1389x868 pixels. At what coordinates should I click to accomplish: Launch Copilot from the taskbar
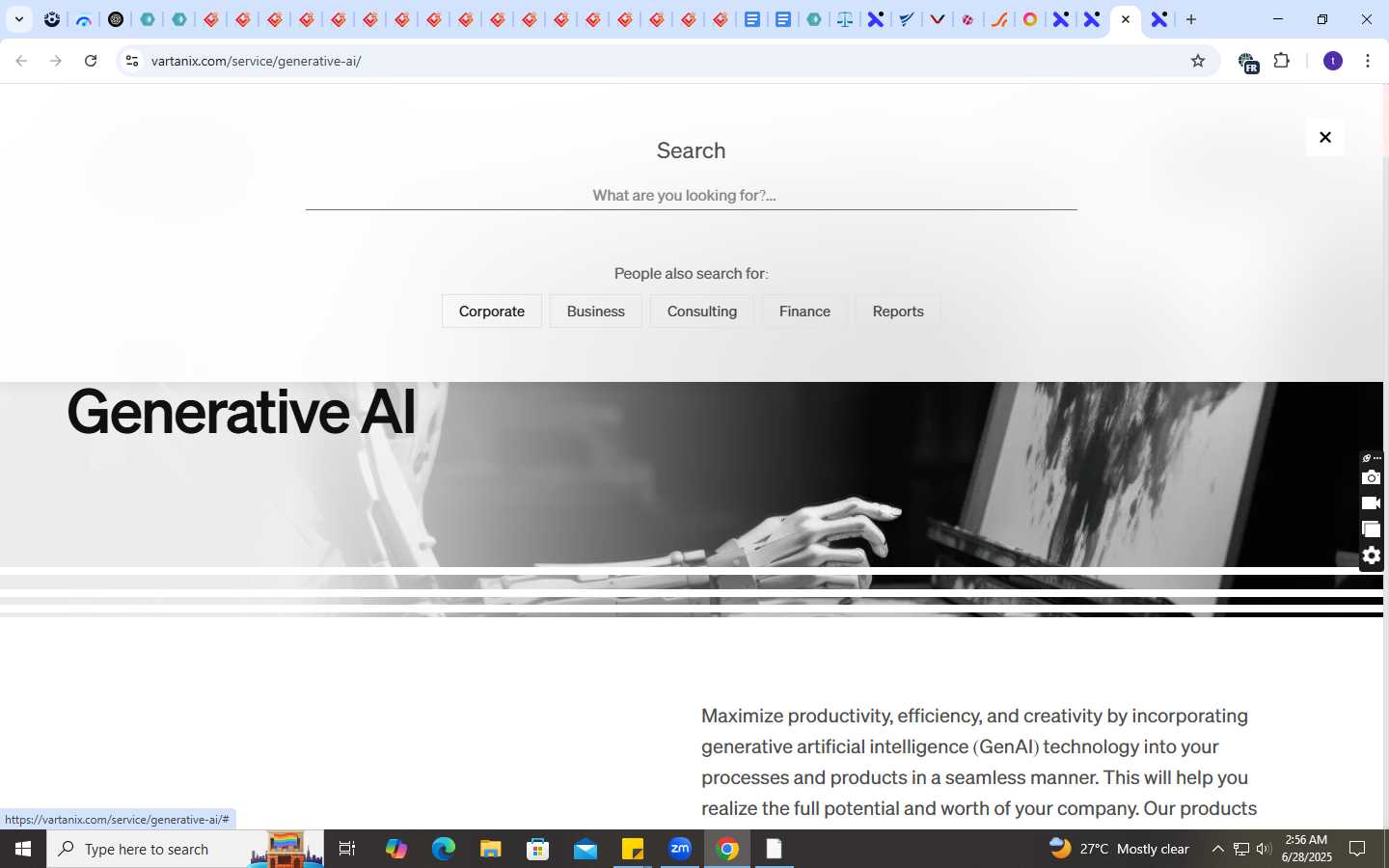[x=395, y=849]
